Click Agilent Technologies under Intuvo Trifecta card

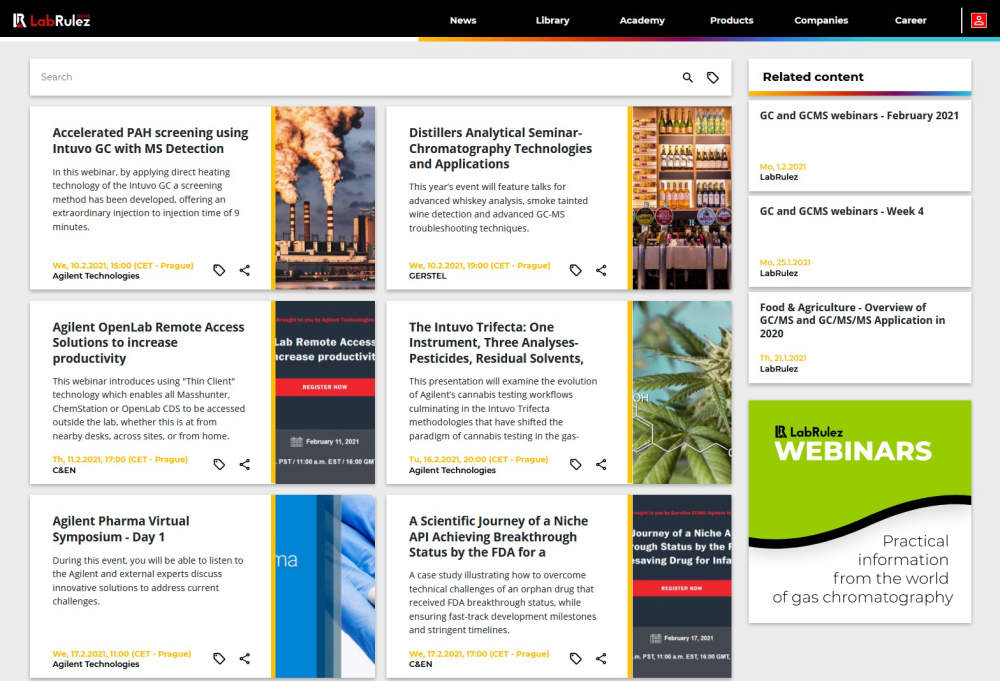point(452,470)
